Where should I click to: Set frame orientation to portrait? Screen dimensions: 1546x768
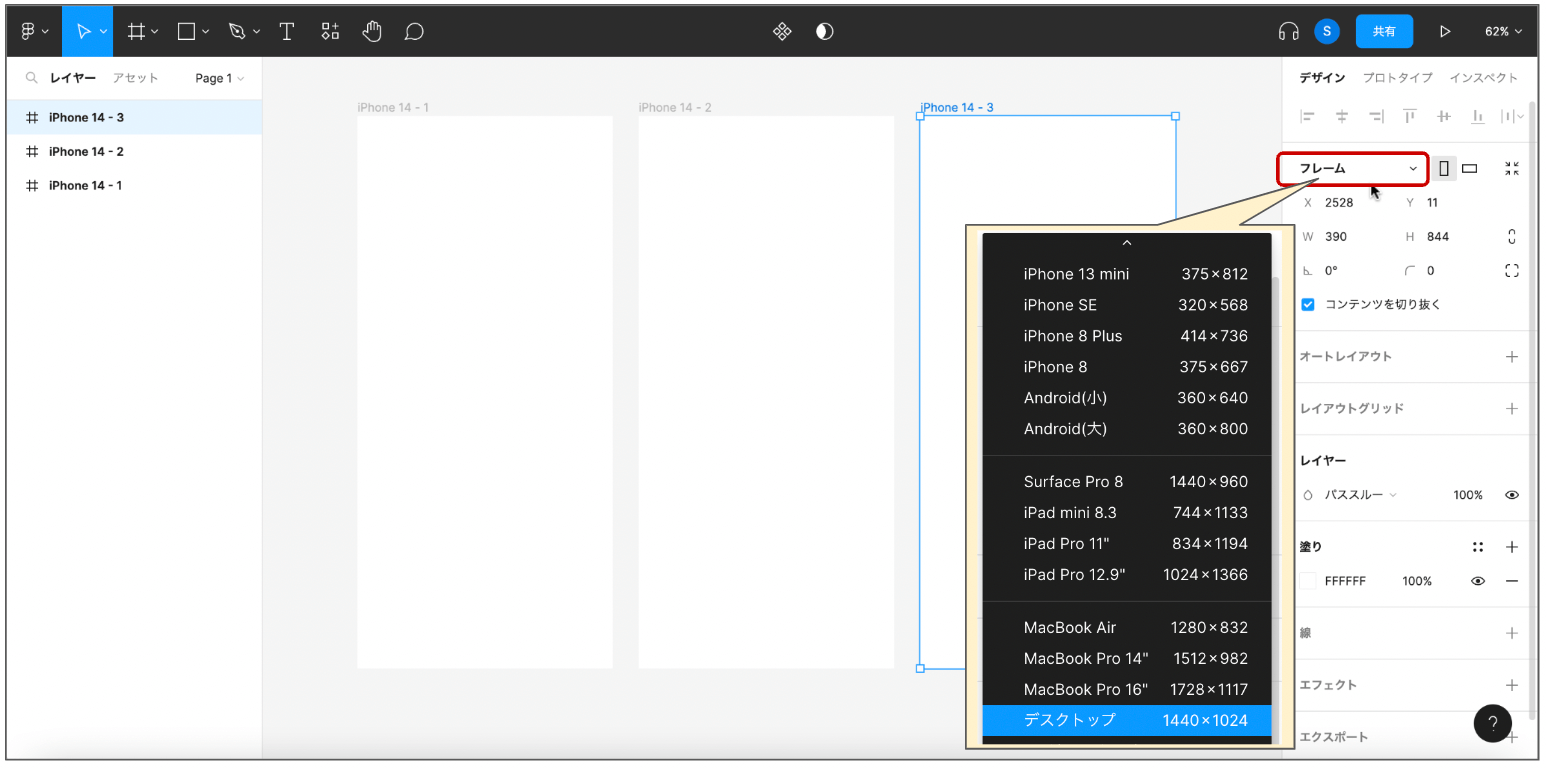(1444, 168)
